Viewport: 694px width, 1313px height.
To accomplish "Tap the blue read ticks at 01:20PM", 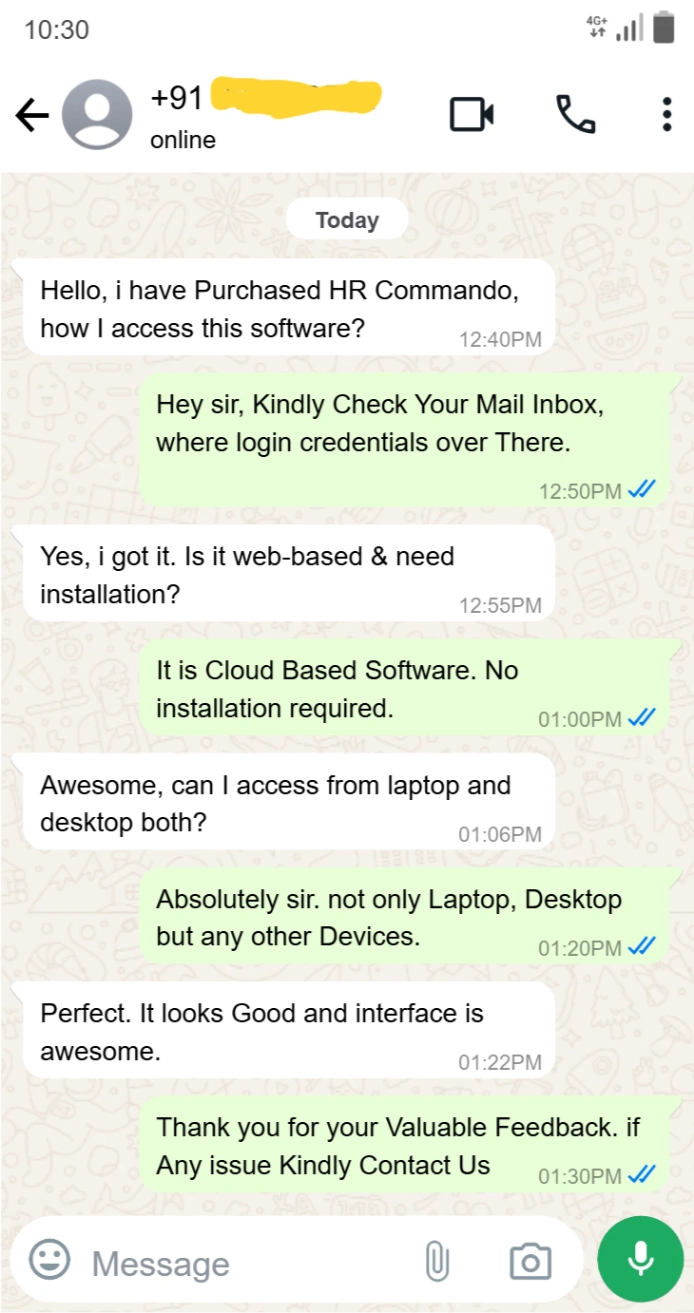I will click(641, 945).
